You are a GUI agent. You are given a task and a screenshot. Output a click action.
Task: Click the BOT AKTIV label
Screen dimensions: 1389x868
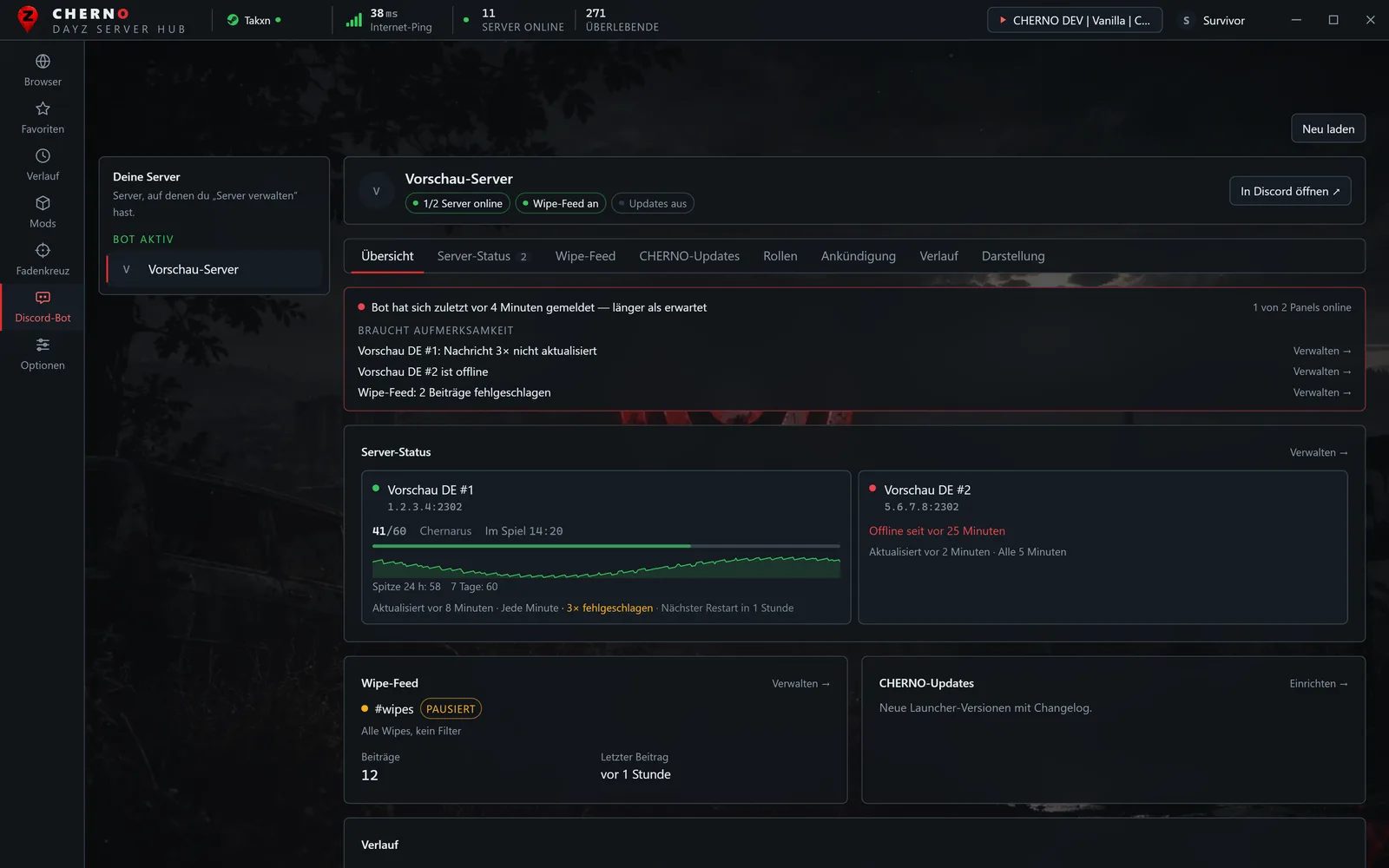pos(143,239)
